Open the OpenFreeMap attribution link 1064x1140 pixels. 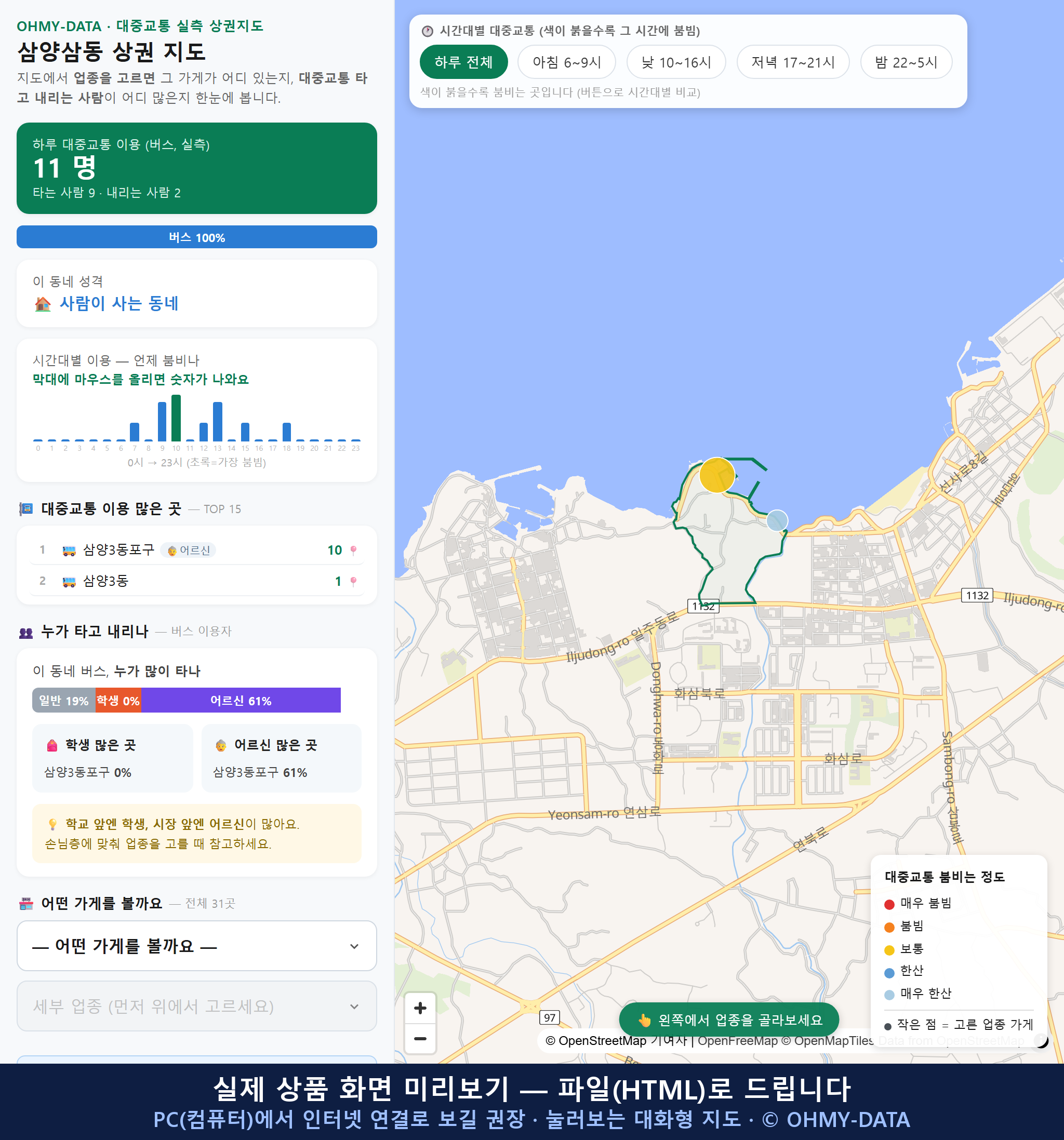[737, 1041]
